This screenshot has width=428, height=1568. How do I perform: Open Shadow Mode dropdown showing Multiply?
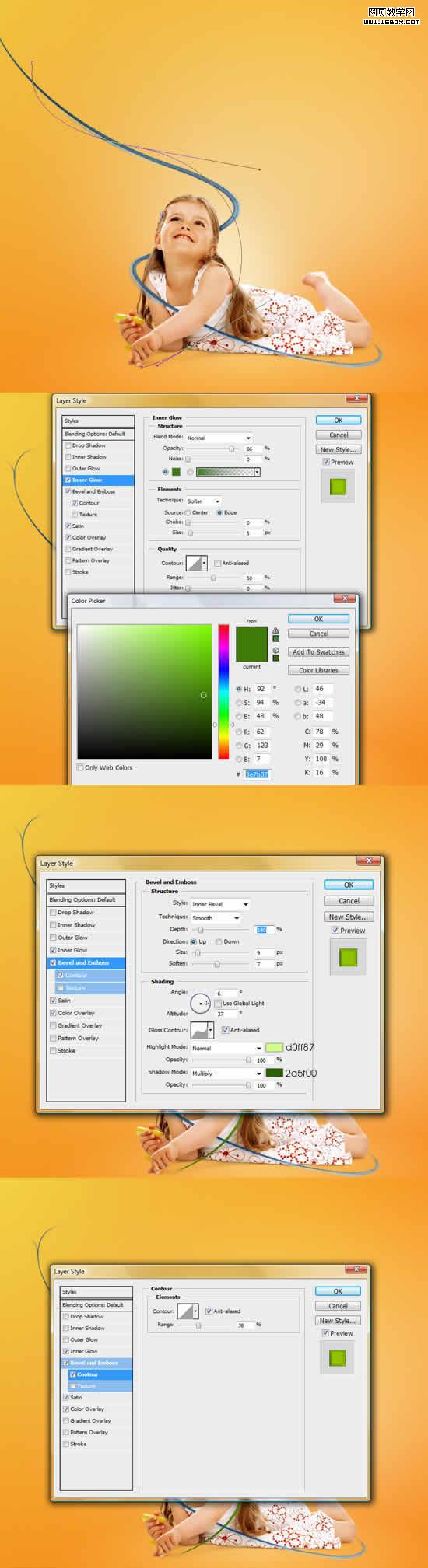point(227,1074)
